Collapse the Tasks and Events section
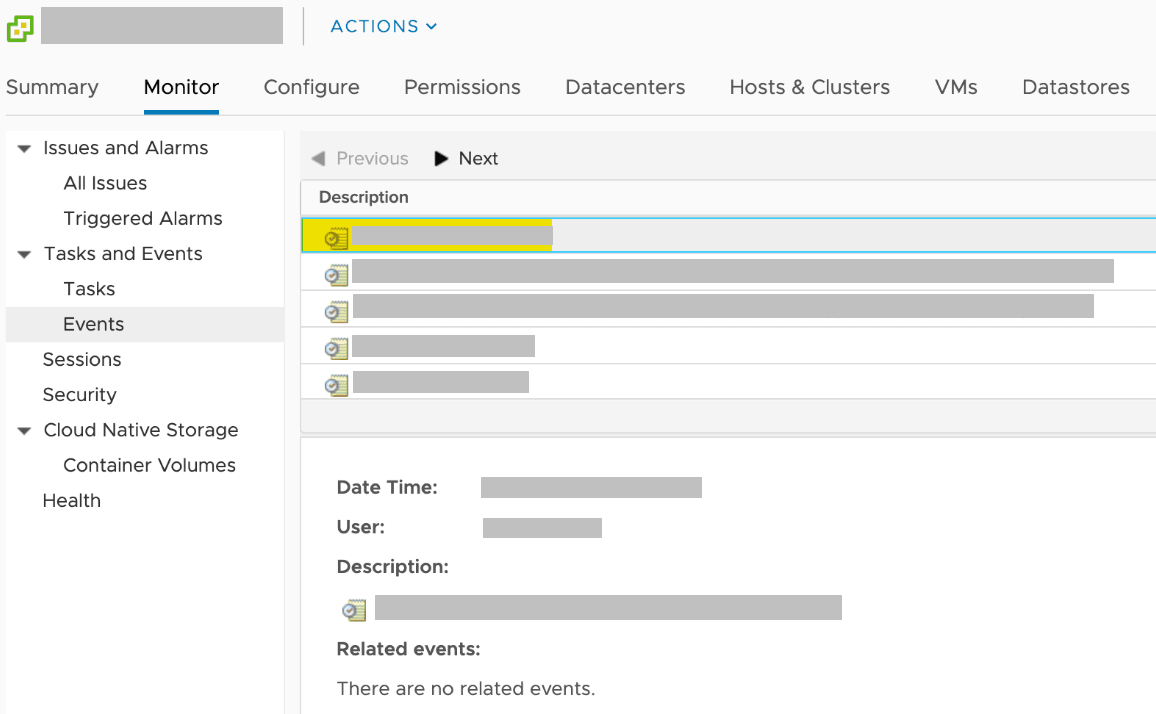This screenshot has height=714, width=1156. (25, 255)
